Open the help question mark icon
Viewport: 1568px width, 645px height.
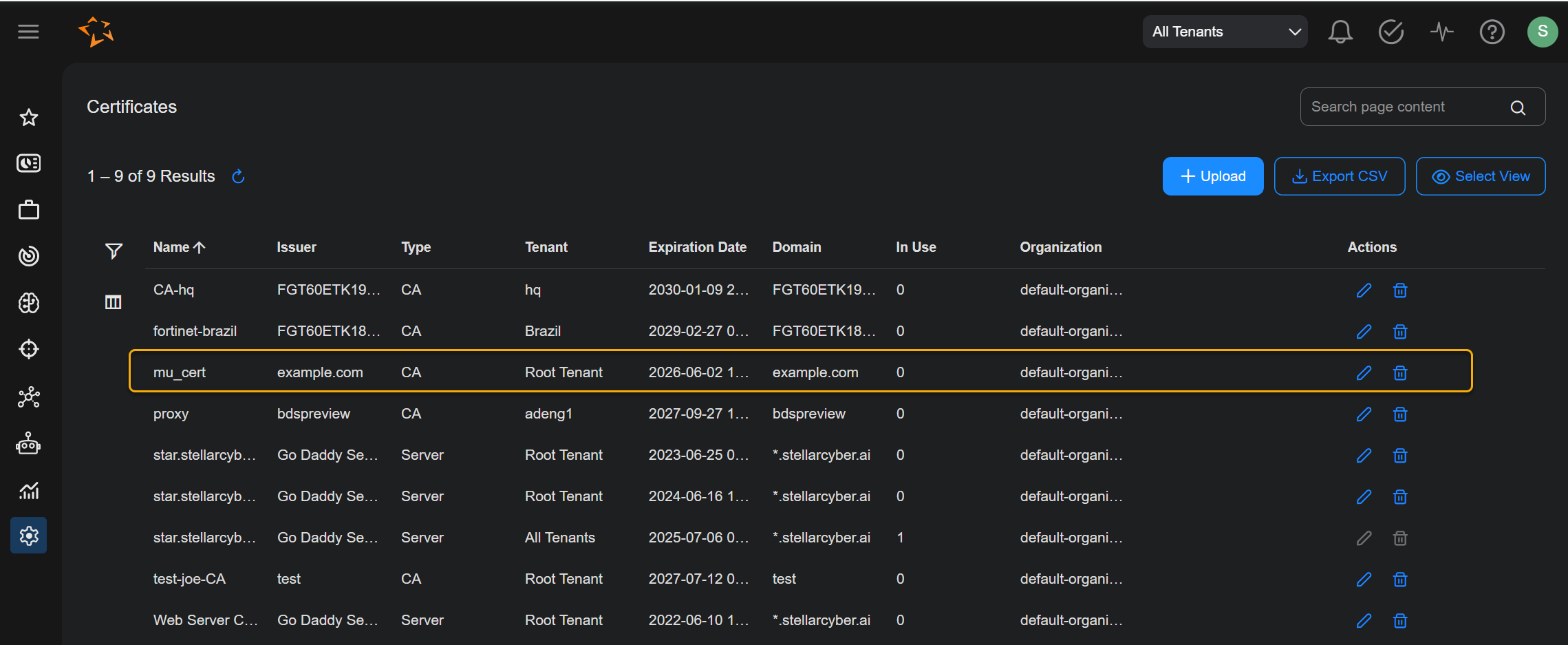pos(1492,31)
